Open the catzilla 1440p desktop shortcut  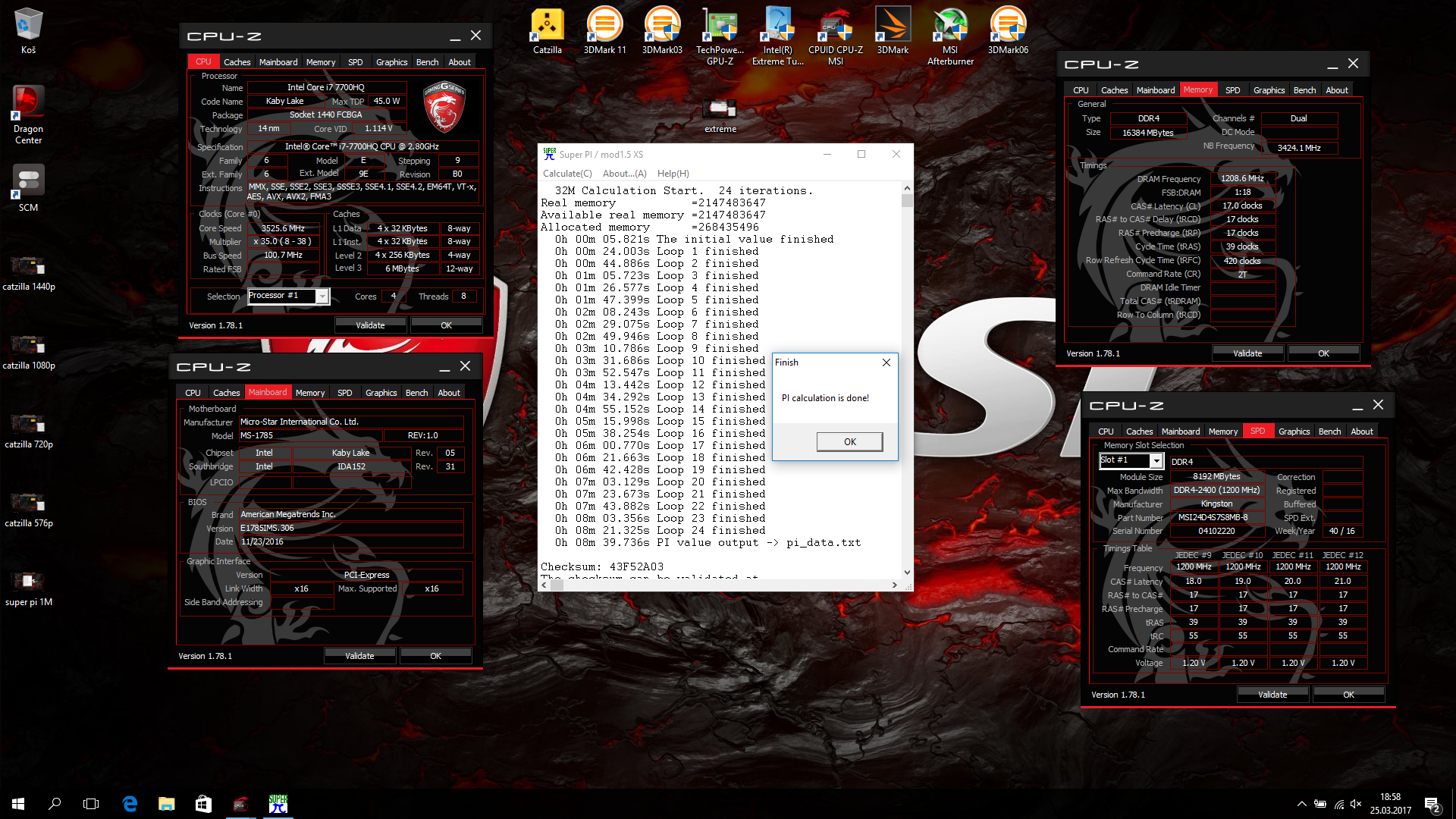pyautogui.click(x=28, y=273)
